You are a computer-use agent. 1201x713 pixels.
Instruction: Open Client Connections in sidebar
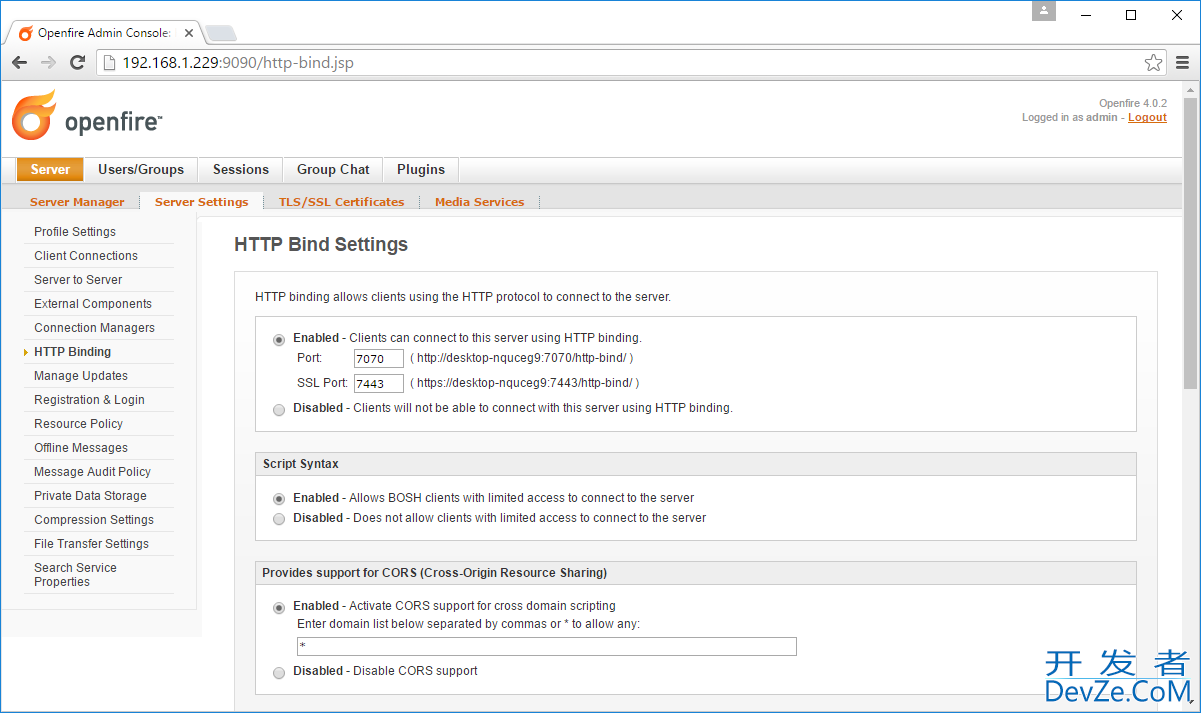(x=86, y=256)
